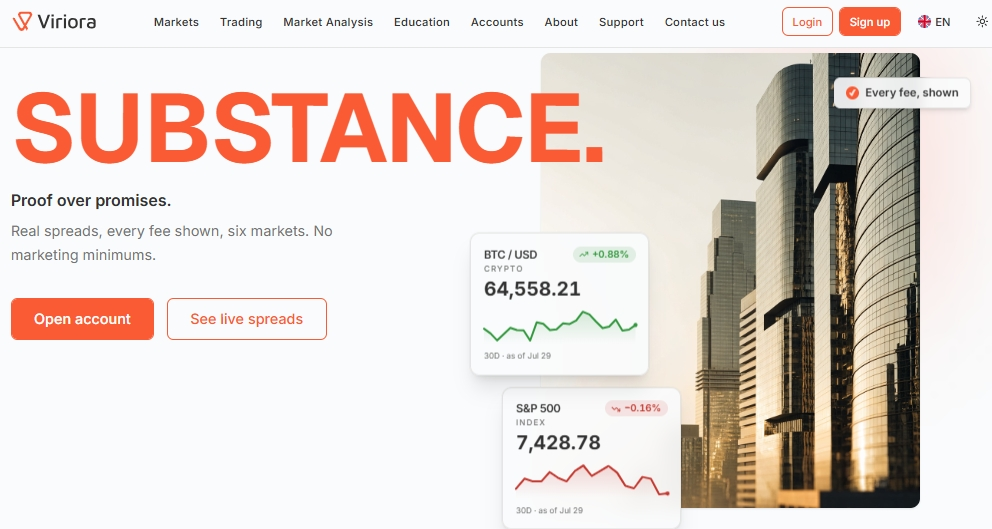Click the 64,558.21 price value
Screen dimensions: 992x529
pos(532,289)
